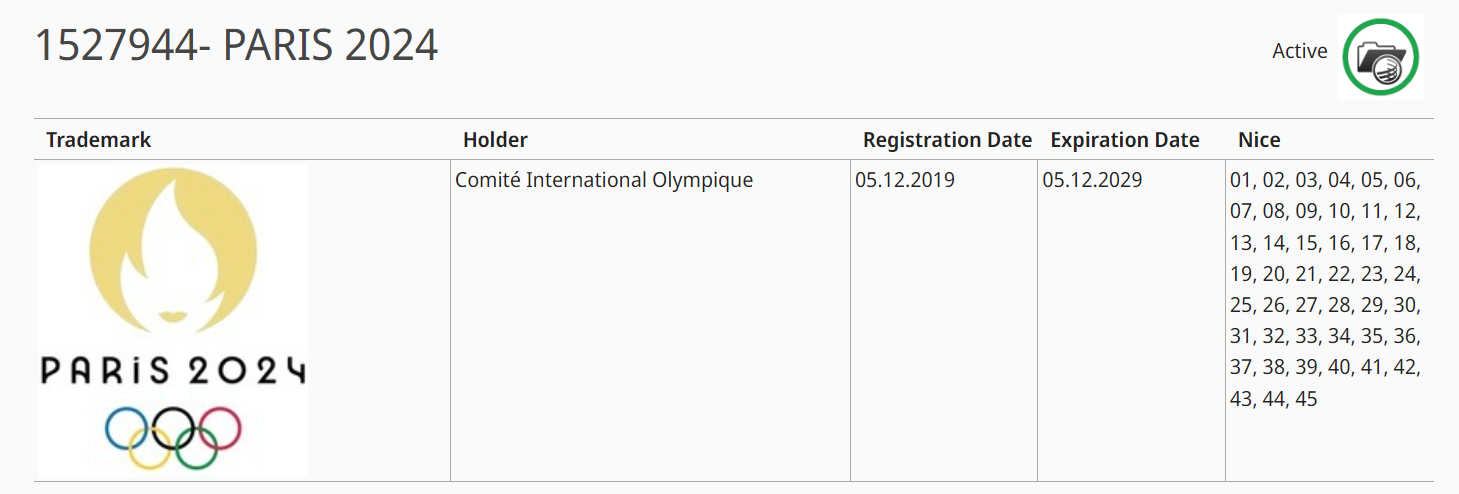Click the Active status label
Screen dimensions: 1459x494
coord(1299,51)
